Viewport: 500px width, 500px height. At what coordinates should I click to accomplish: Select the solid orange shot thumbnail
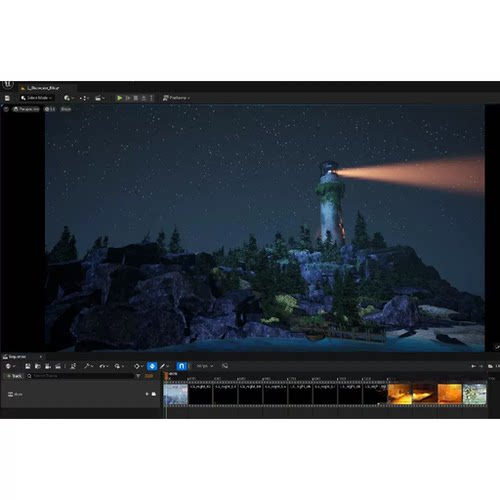pyautogui.click(x=450, y=394)
